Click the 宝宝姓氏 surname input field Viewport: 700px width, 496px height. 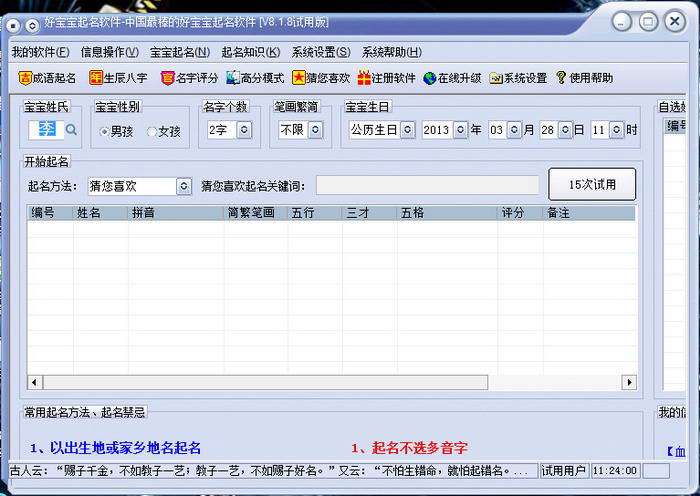point(46,129)
